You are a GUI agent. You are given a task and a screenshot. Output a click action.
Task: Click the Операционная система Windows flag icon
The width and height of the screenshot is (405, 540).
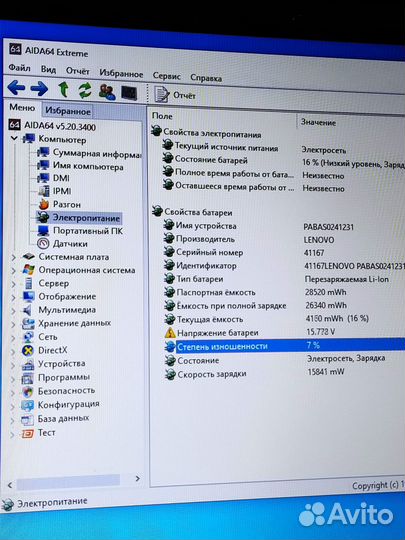[x=29, y=270]
